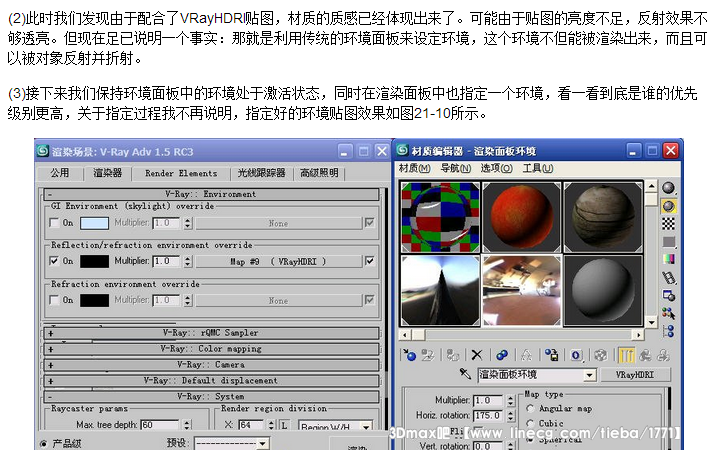710x450 pixels.
Task: Click the Get Material icon
Action: point(409,355)
